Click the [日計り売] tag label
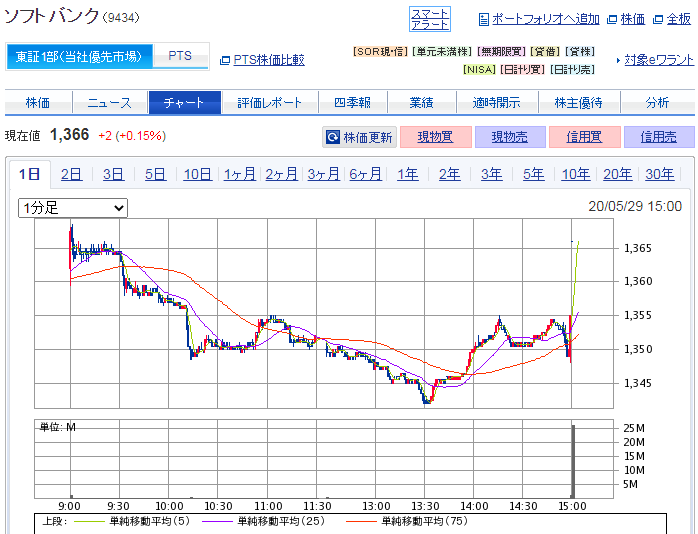The image size is (698, 534). pos(572,69)
